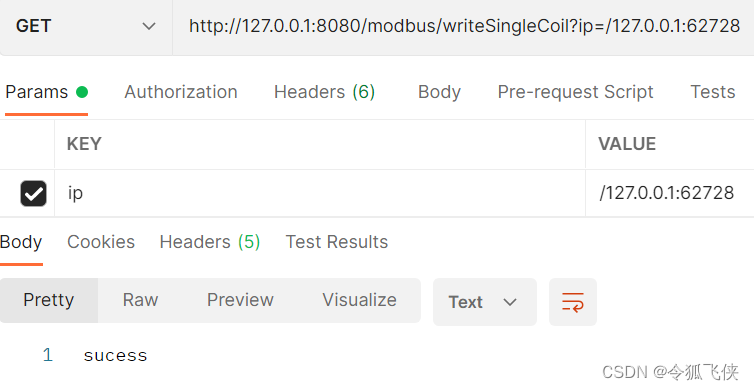Select the request Body tab
Image resolution: width=754 pixels, height=390 pixels.
point(439,92)
